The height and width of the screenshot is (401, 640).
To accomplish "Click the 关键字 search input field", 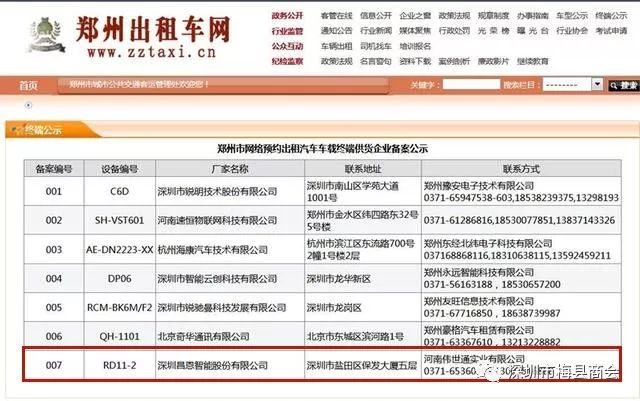I will click(471, 85).
